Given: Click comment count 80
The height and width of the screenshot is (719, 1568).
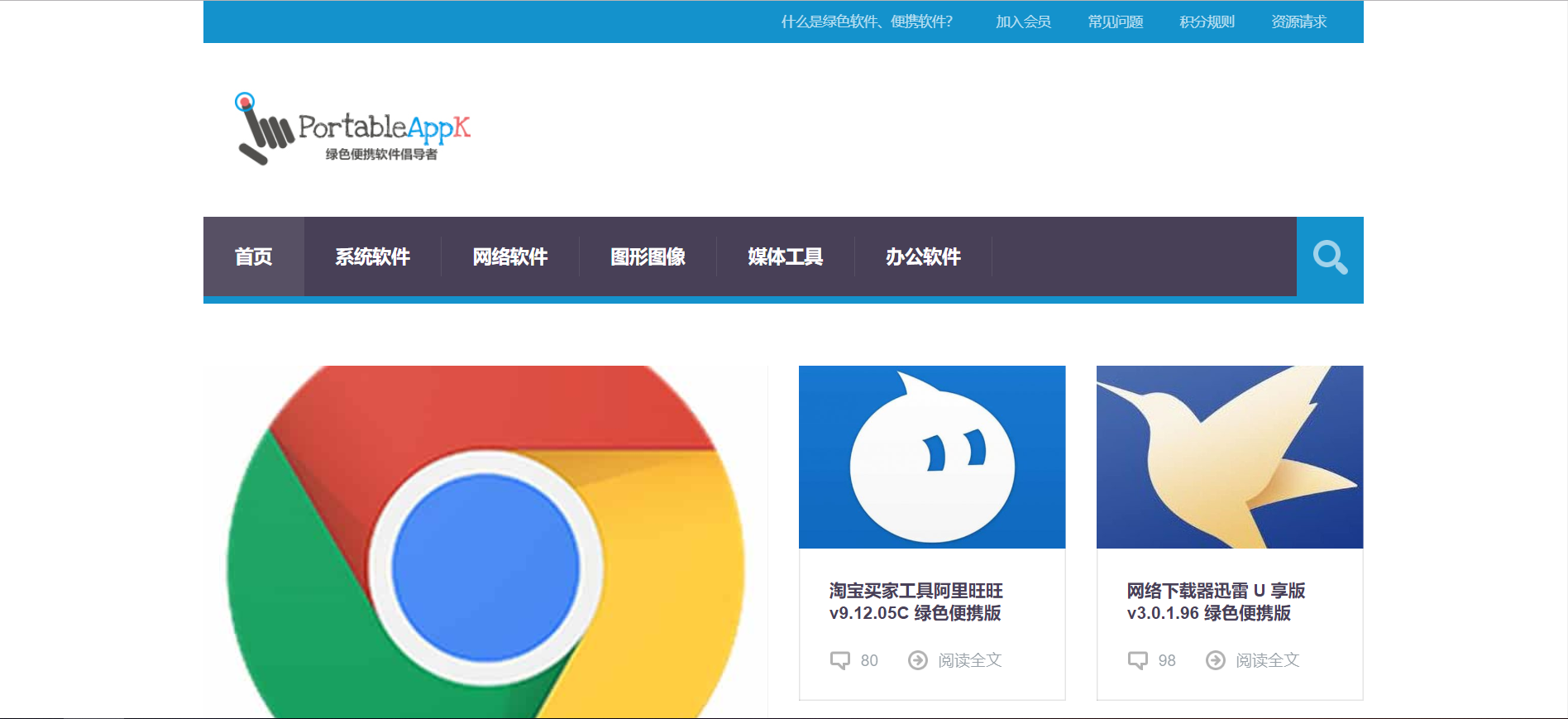Looking at the screenshot, I should [869, 660].
